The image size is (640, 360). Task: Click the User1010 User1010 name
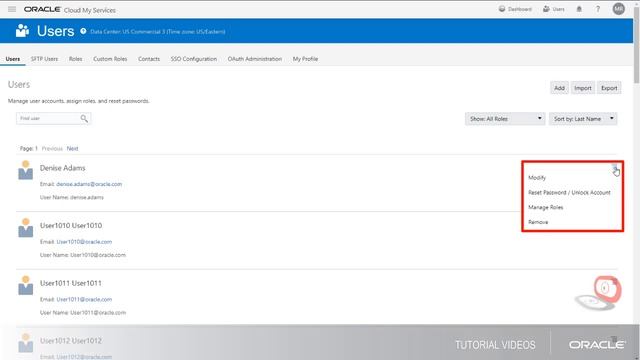(71, 225)
